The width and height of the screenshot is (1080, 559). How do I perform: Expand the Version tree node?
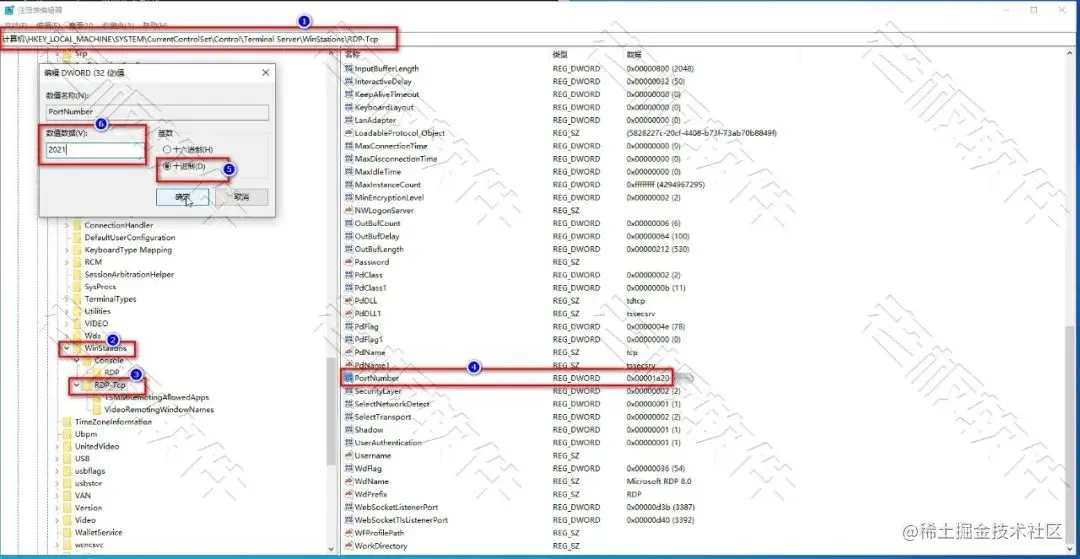(x=56, y=507)
